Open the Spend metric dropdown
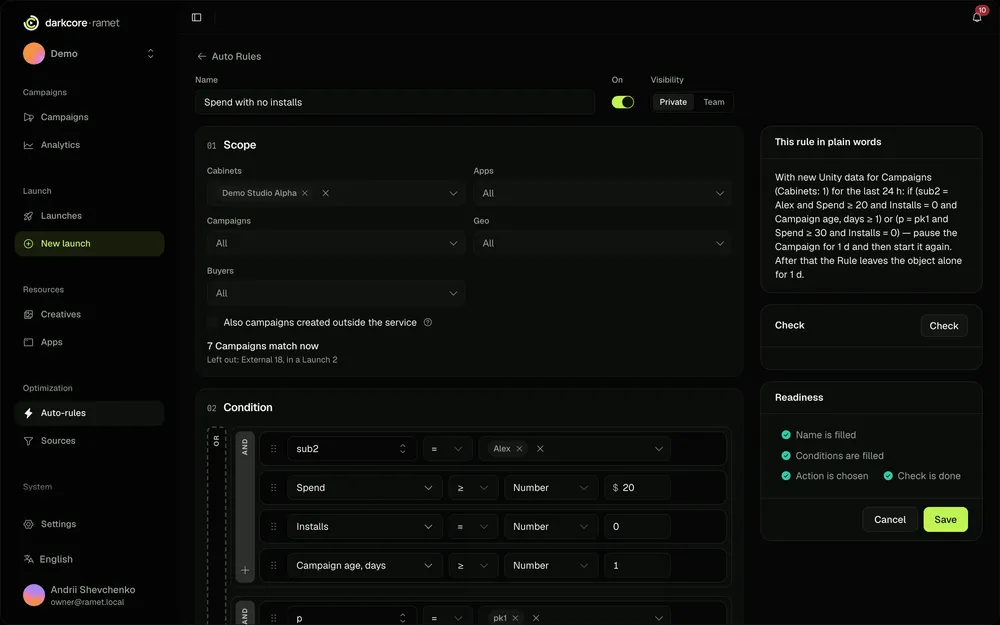 (364, 488)
